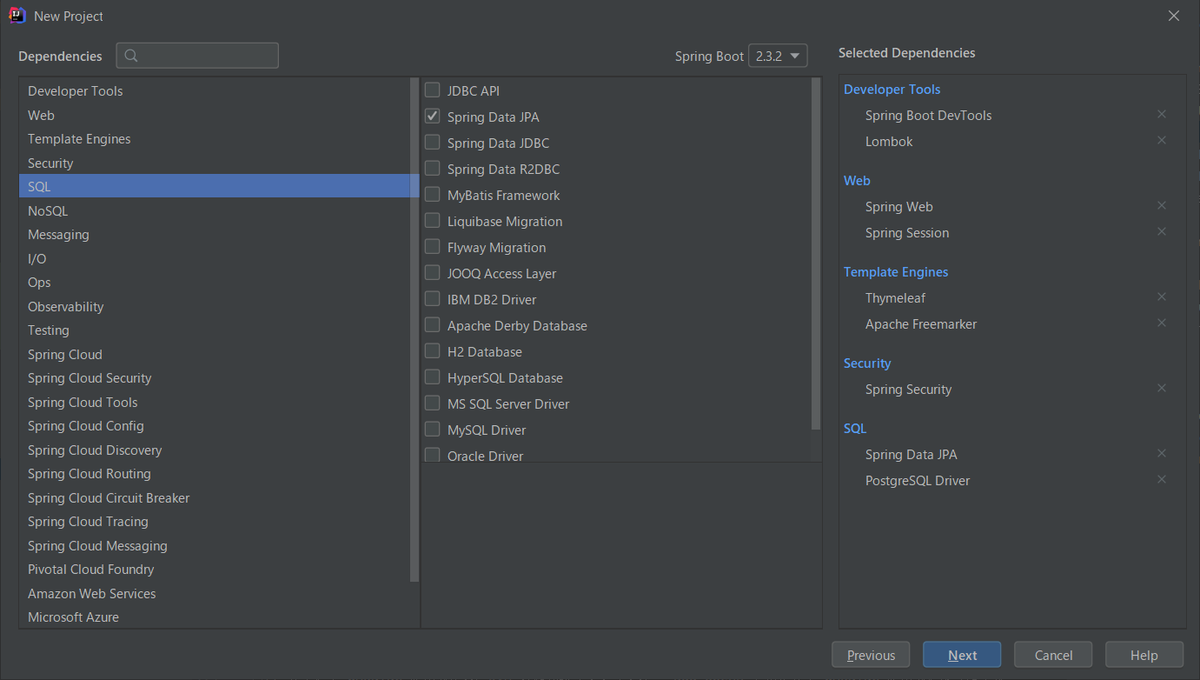Remove Thymeleaf from selected dependencies
Image resolution: width=1200 pixels, height=680 pixels.
pos(1161,297)
